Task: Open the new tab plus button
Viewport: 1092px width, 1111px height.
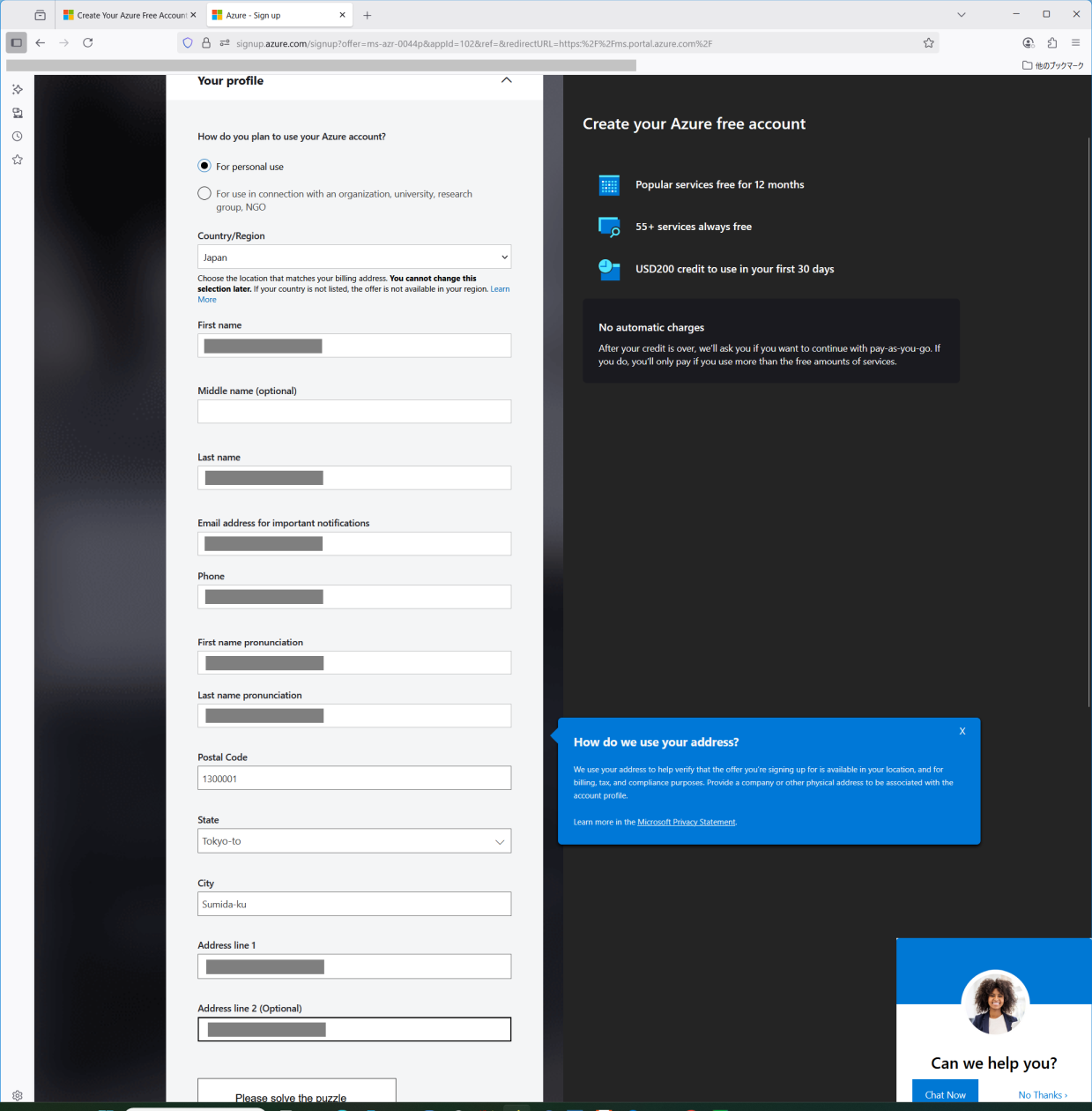Action: click(x=368, y=15)
